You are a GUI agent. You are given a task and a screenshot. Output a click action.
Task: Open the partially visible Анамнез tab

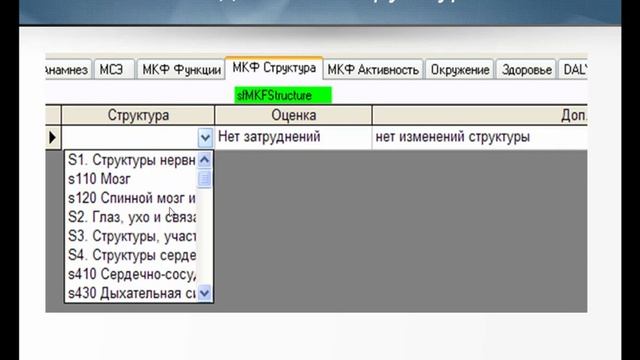68,69
